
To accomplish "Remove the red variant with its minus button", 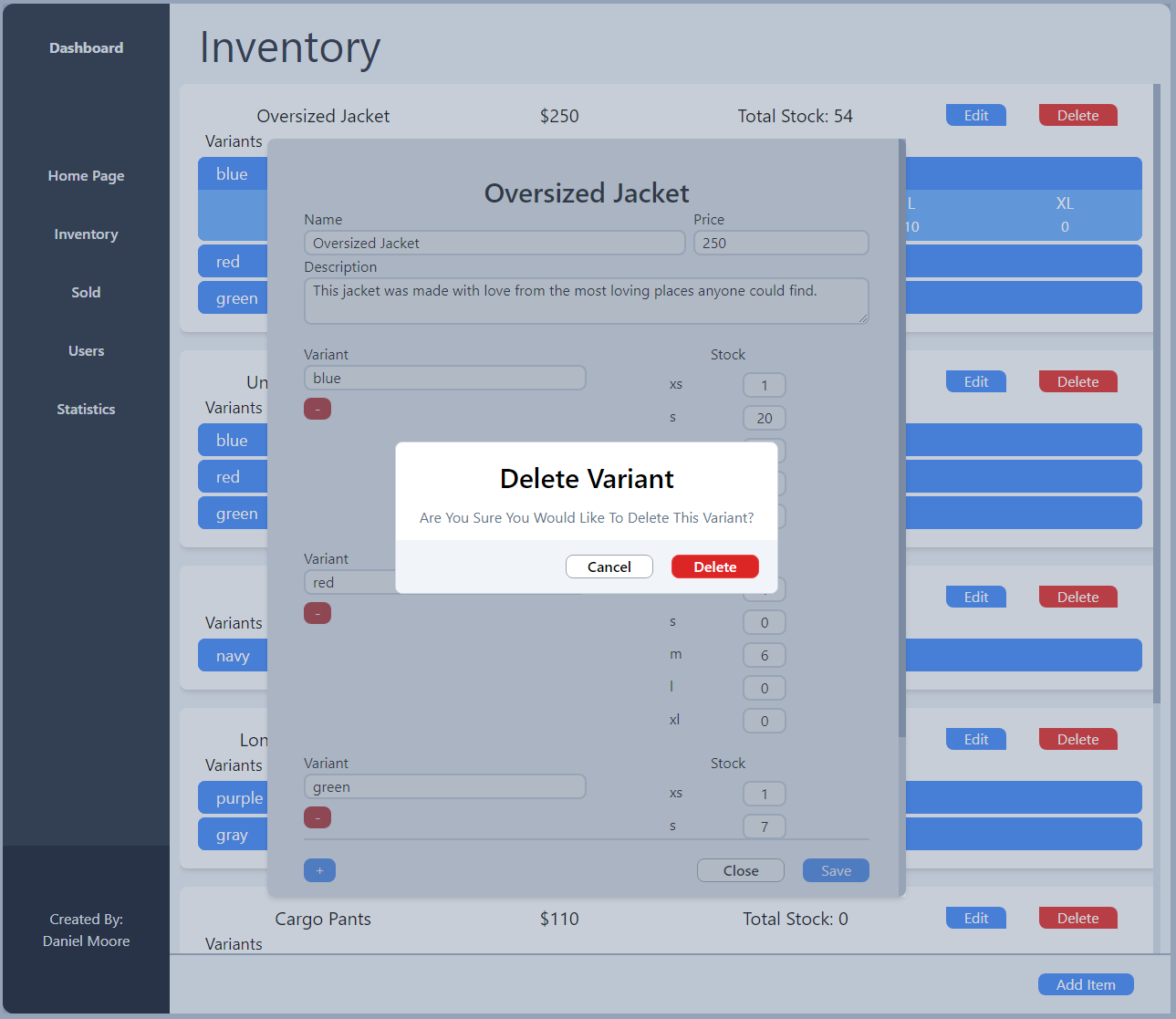I will click(x=317, y=613).
